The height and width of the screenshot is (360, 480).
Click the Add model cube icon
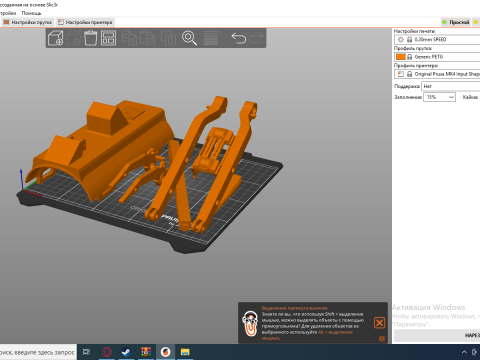(56, 38)
